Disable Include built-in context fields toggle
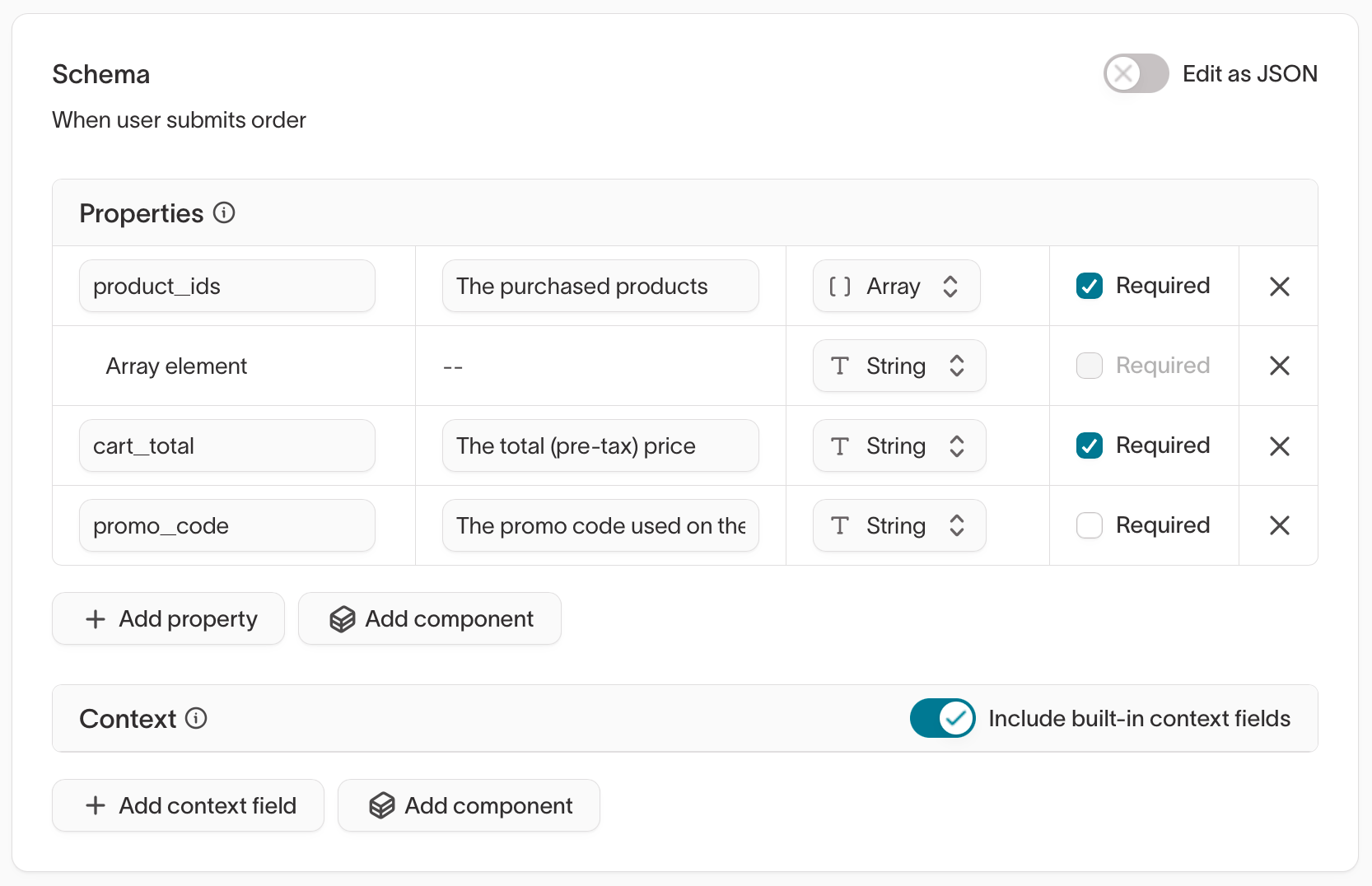1372x886 pixels. point(943,718)
